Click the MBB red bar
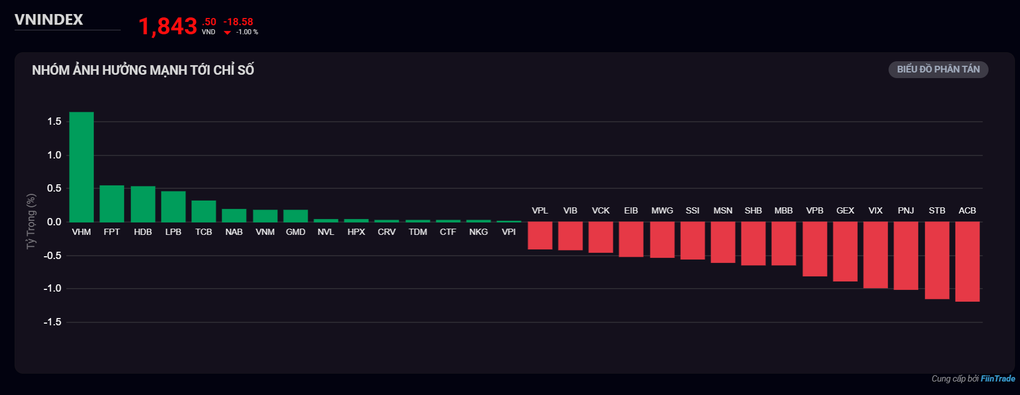 785,243
